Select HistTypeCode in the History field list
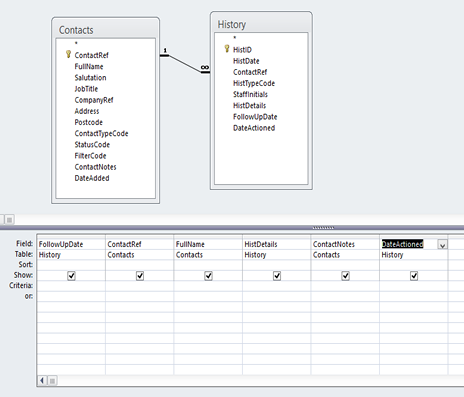464x397 pixels. [254, 83]
